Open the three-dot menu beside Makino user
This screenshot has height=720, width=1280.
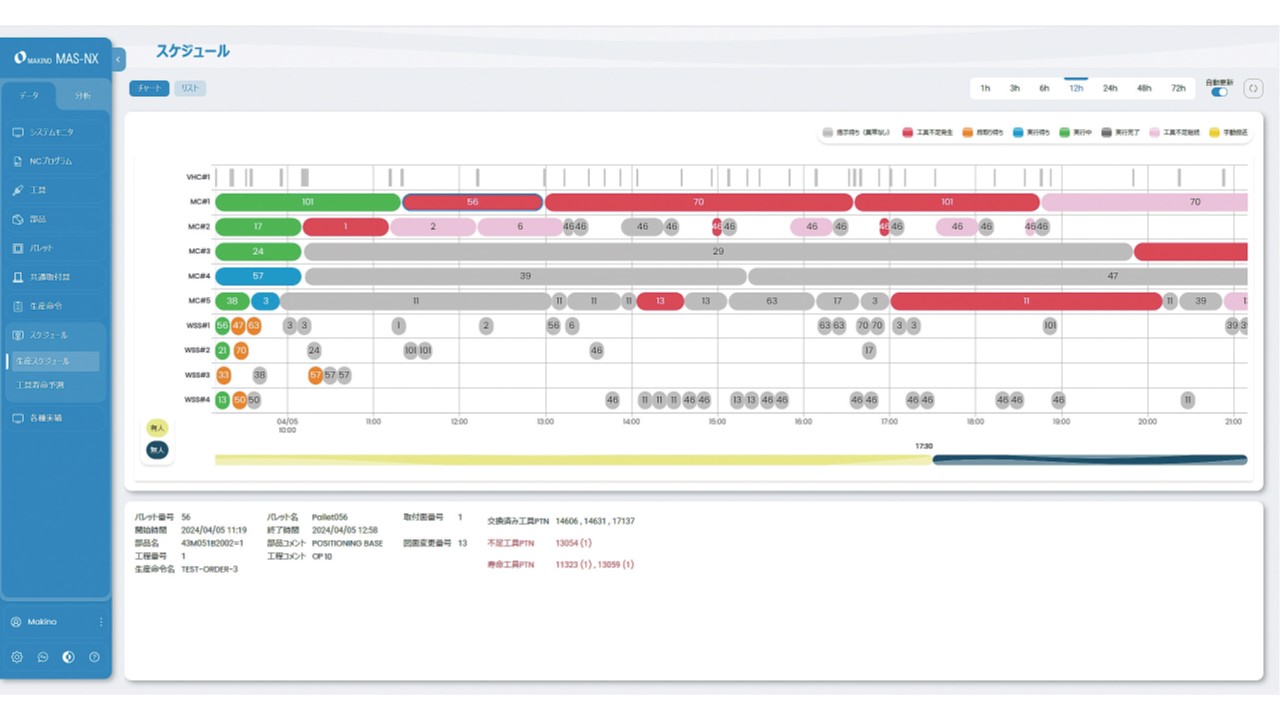(101, 622)
